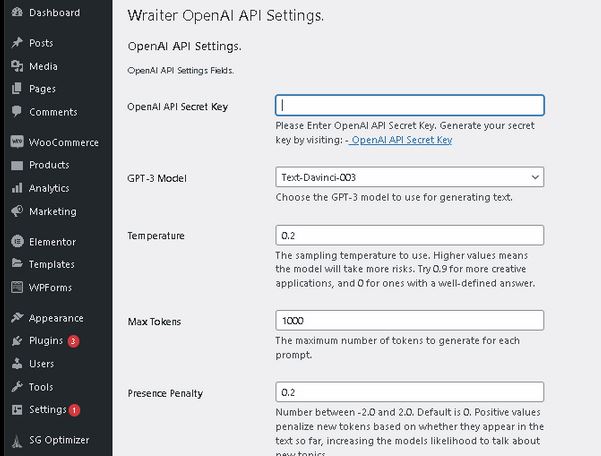
Task: Click the Analytics bar chart icon
Action: point(17,188)
